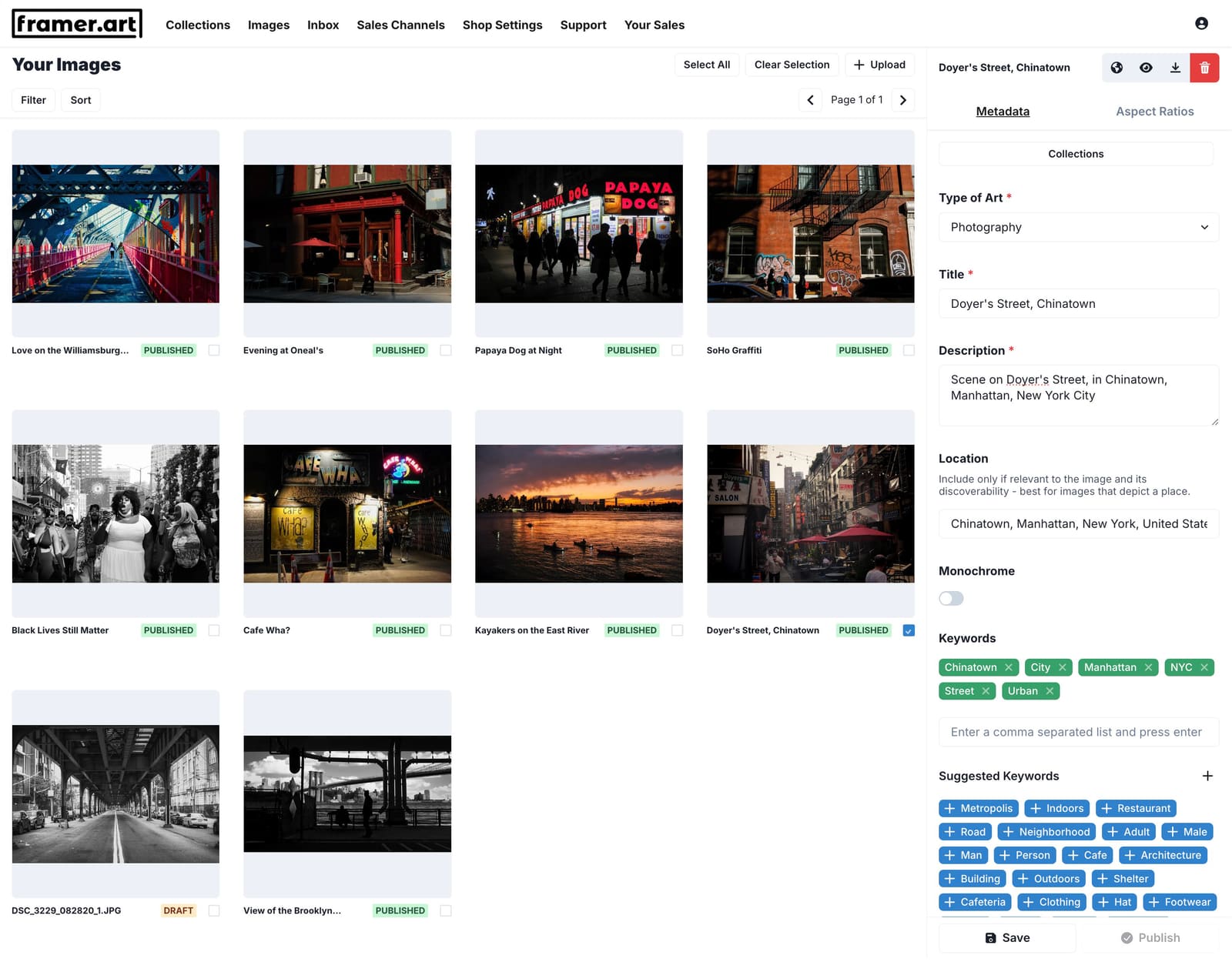Viewport: 1232px width, 962px height.
Task: Add the Shelter suggested keyword
Action: click(1123, 879)
